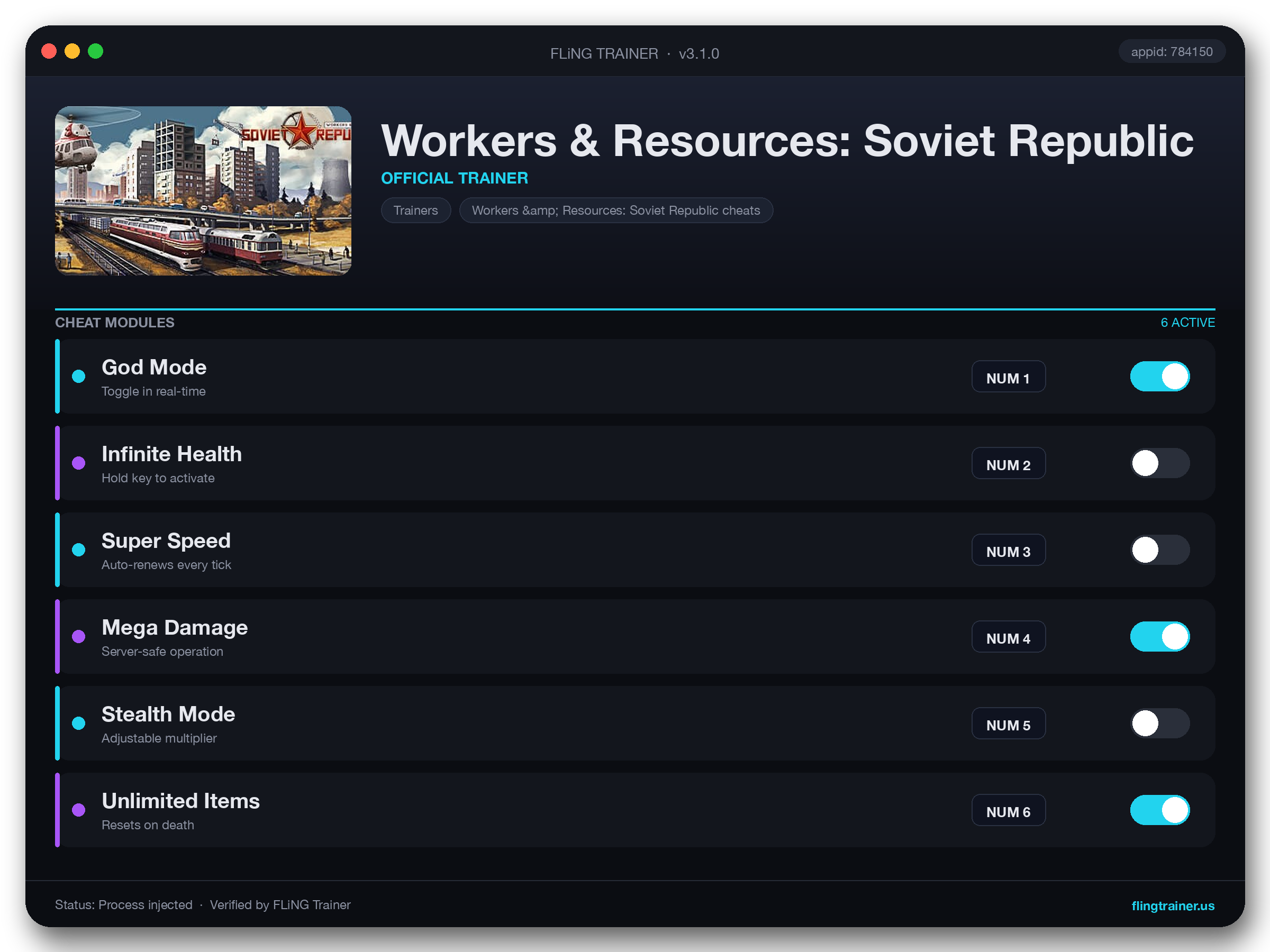Viewport: 1270px width, 952px height.
Task: Click "Resets on death" description
Action: tap(148, 825)
